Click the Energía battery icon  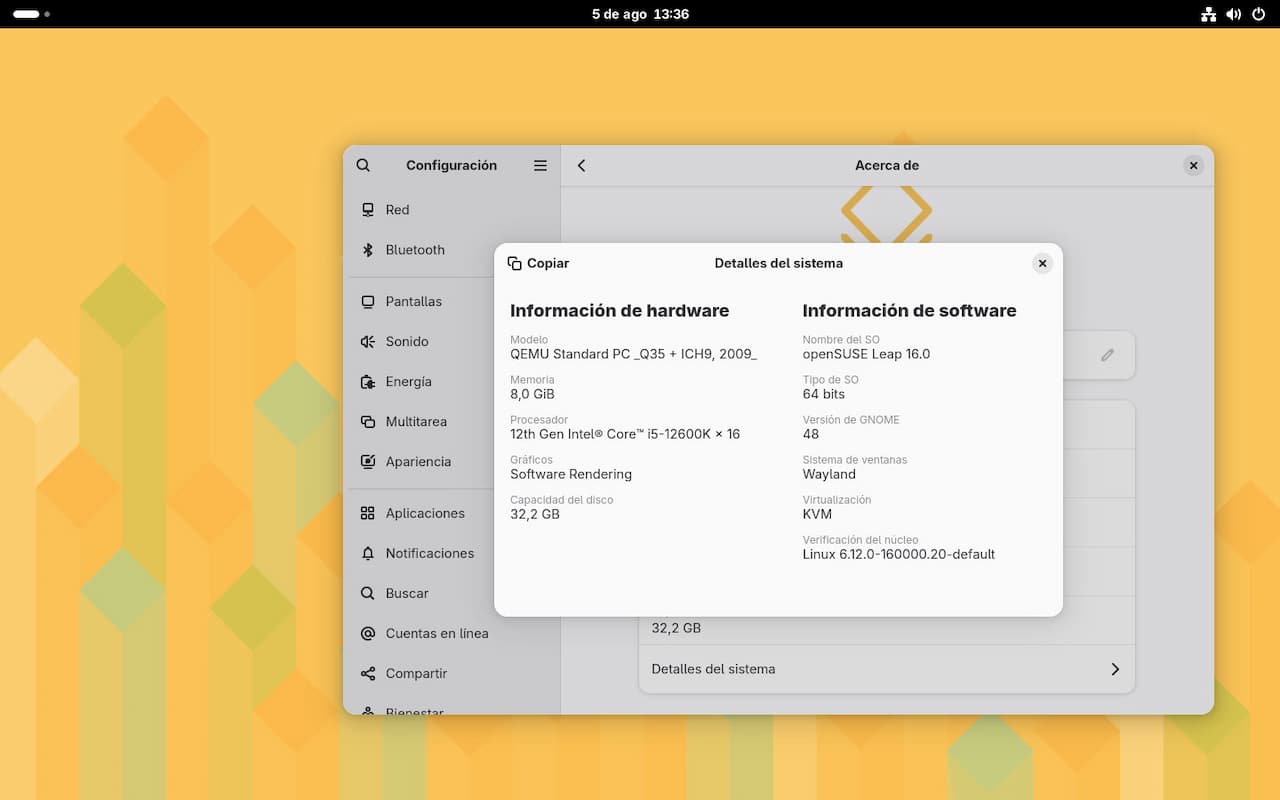tap(368, 382)
